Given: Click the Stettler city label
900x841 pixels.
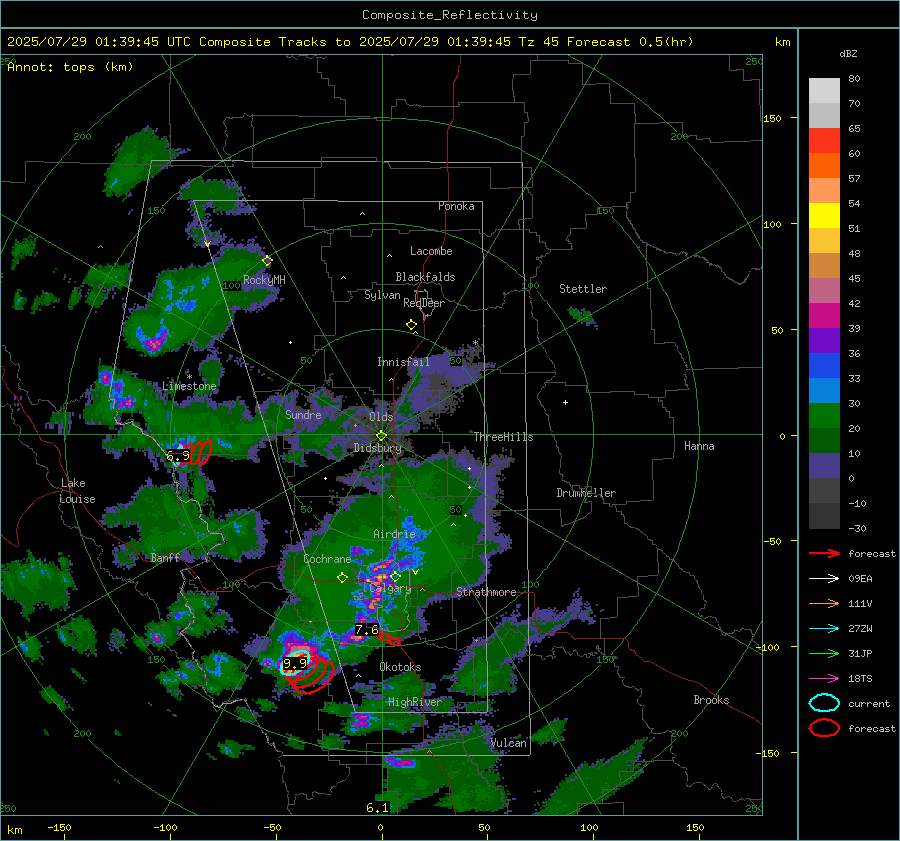Looking at the screenshot, I should [x=583, y=289].
